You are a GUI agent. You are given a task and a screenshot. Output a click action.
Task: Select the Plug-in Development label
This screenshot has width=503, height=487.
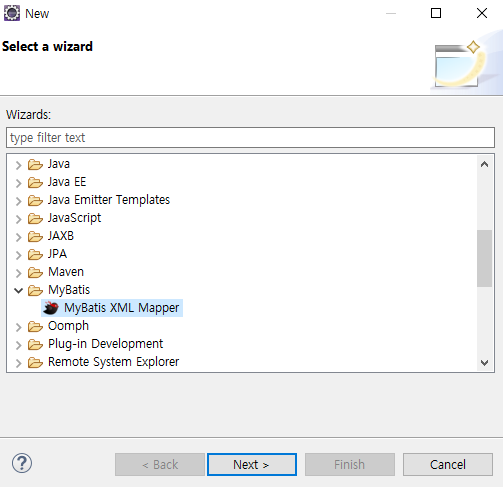point(105,344)
